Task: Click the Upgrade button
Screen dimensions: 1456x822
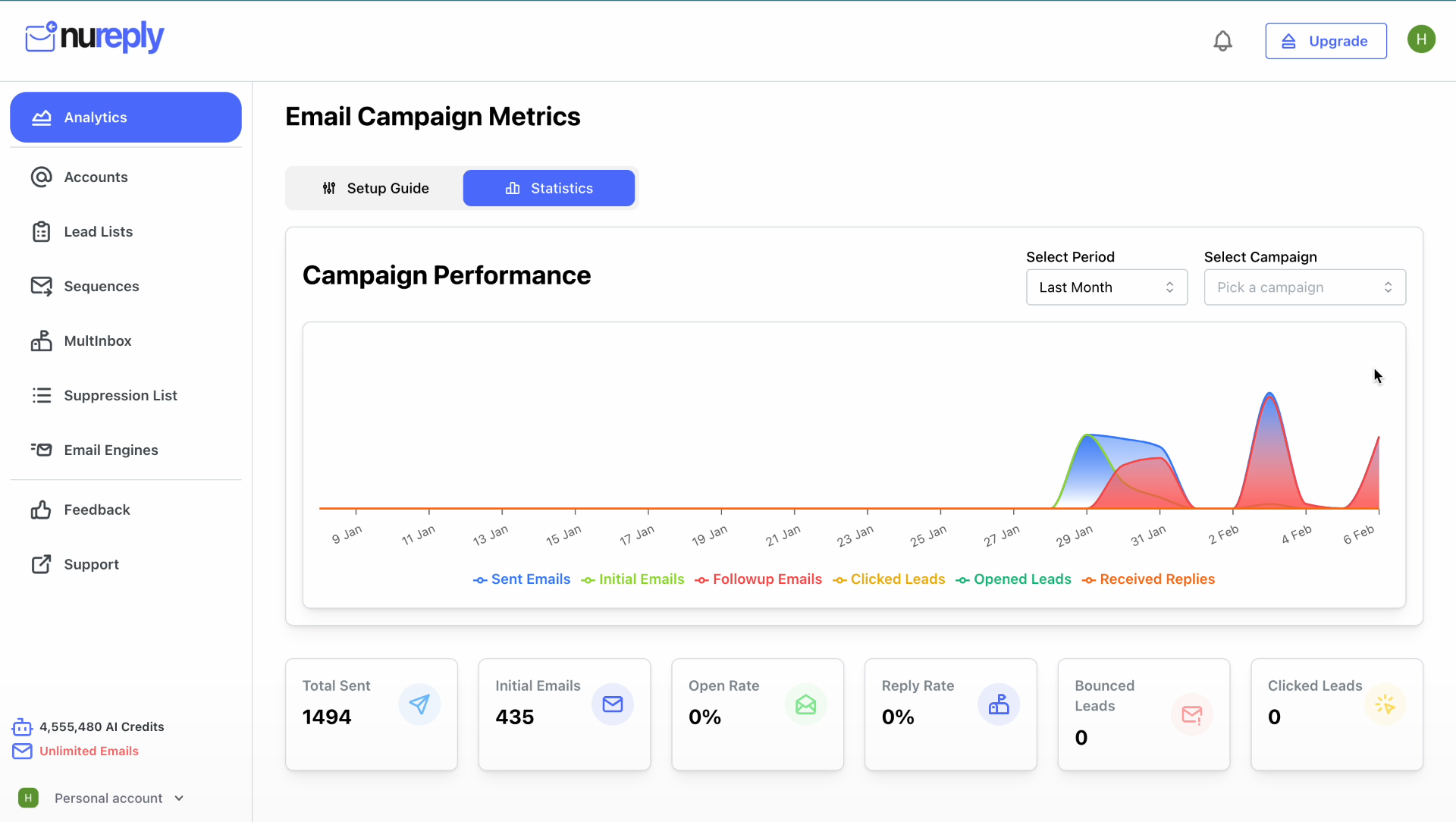Action: tap(1326, 41)
